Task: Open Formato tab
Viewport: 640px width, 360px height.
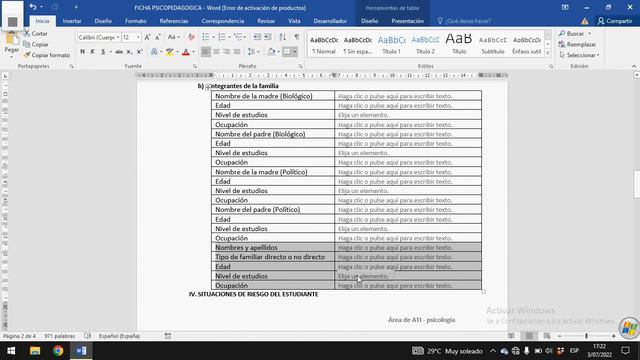Action: pyautogui.click(x=136, y=21)
